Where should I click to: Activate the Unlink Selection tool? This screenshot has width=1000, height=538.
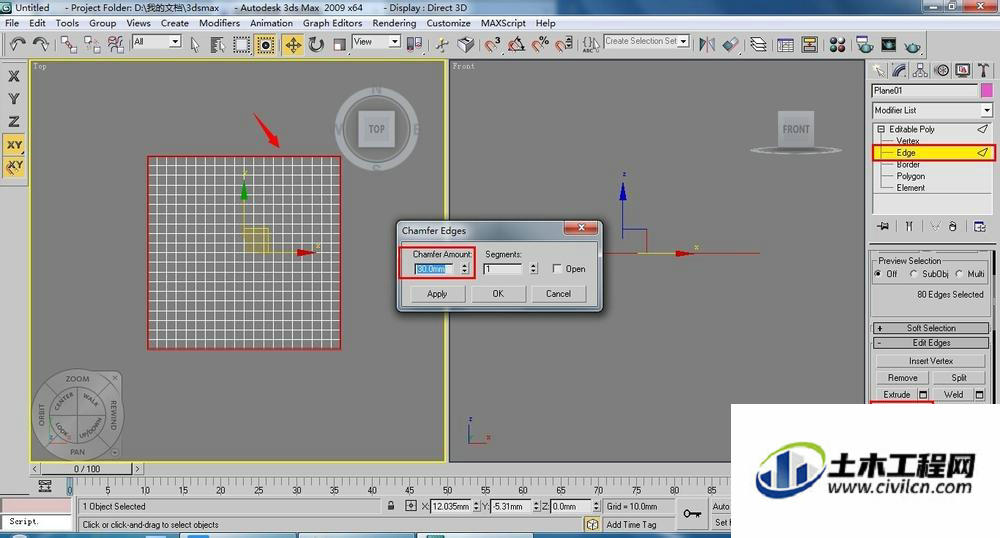(x=92, y=44)
